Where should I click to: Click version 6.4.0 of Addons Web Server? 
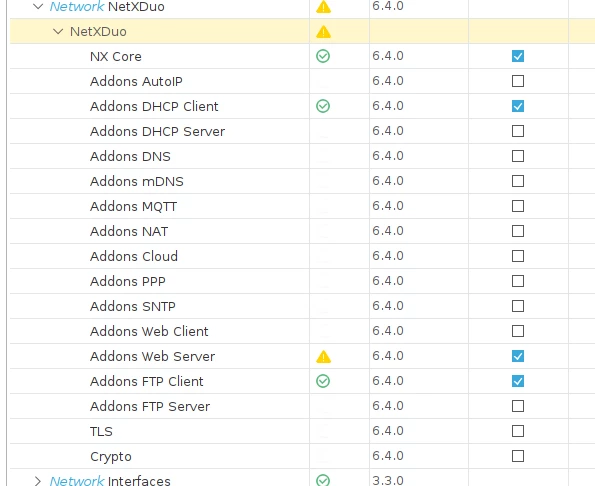click(x=388, y=356)
